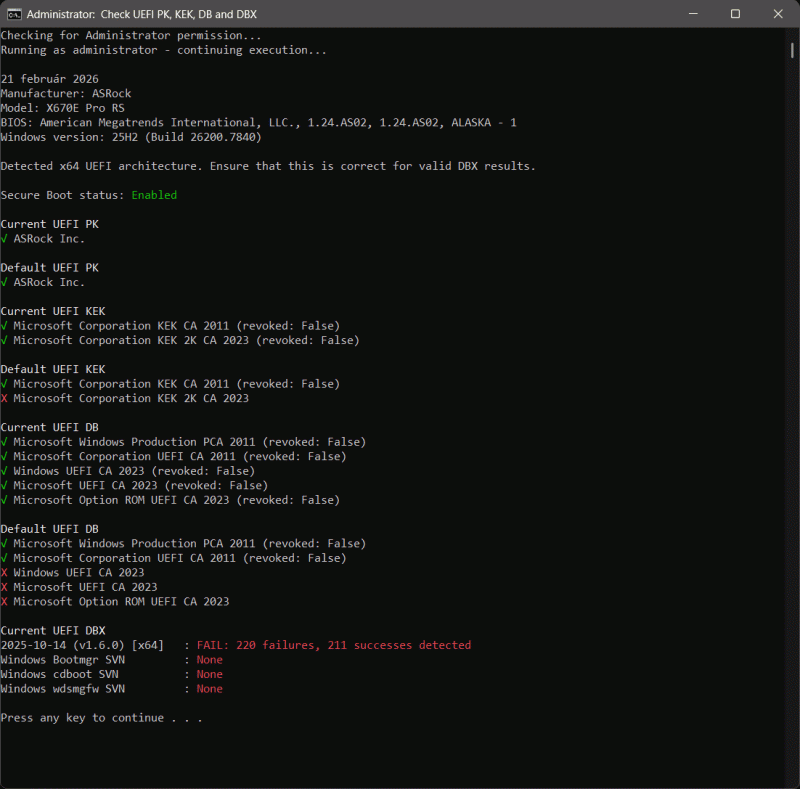Image resolution: width=800 pixels, height=789 pixels.
Task: Click the window title 'Check UEFI PK, KEK, DB and DBX'
Action: [x=179, y=14]
